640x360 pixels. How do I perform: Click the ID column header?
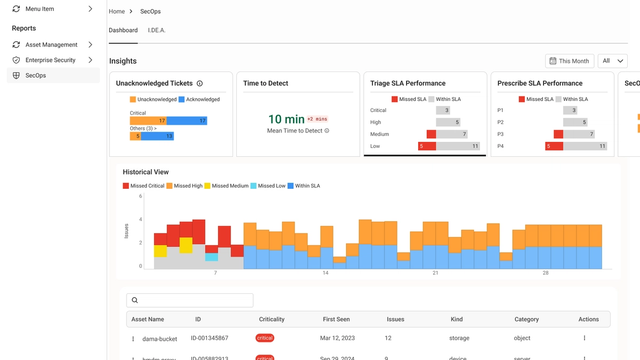pyautogui.click(x=198, y=319)
